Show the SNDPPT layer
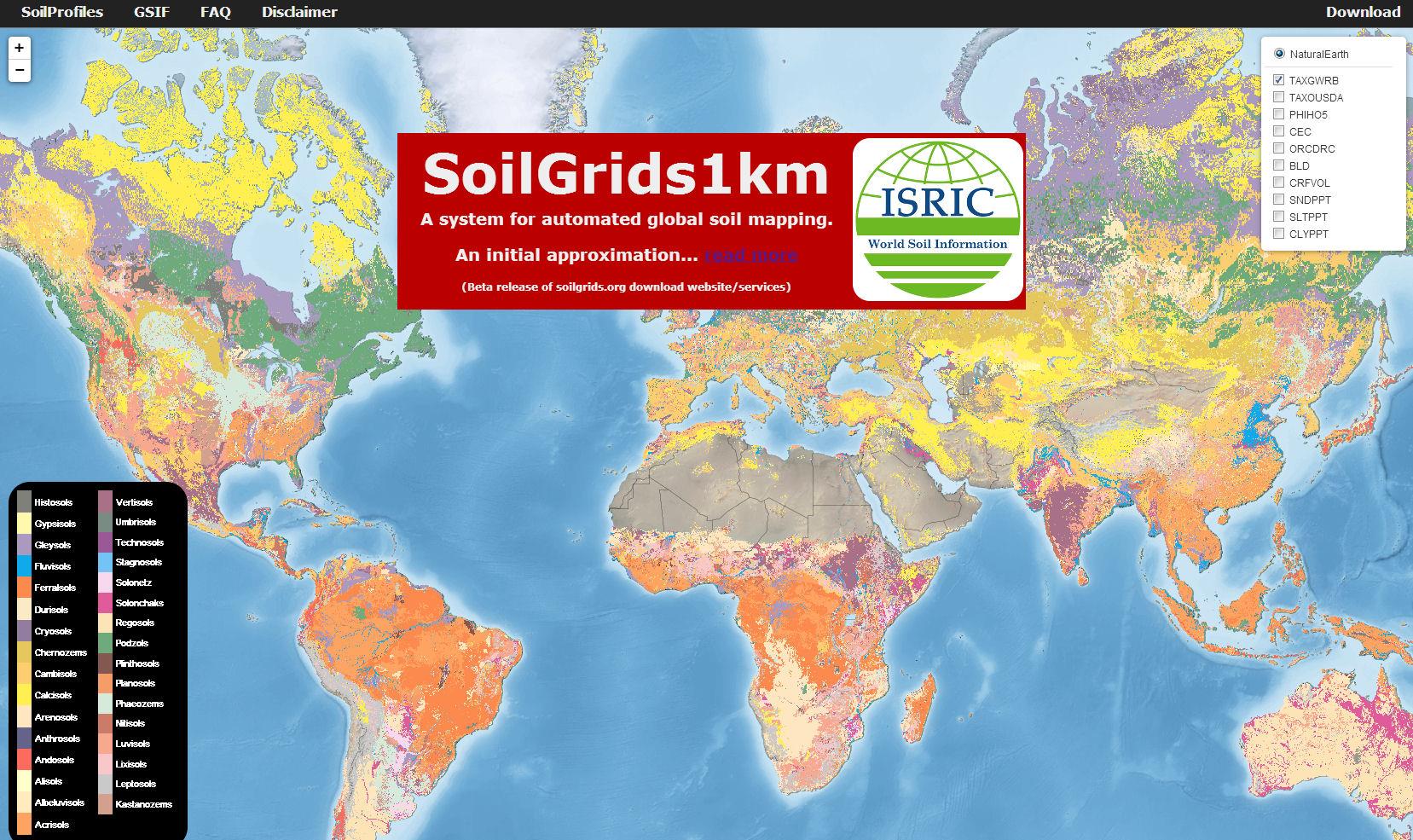 click(x=1279, y=200)
